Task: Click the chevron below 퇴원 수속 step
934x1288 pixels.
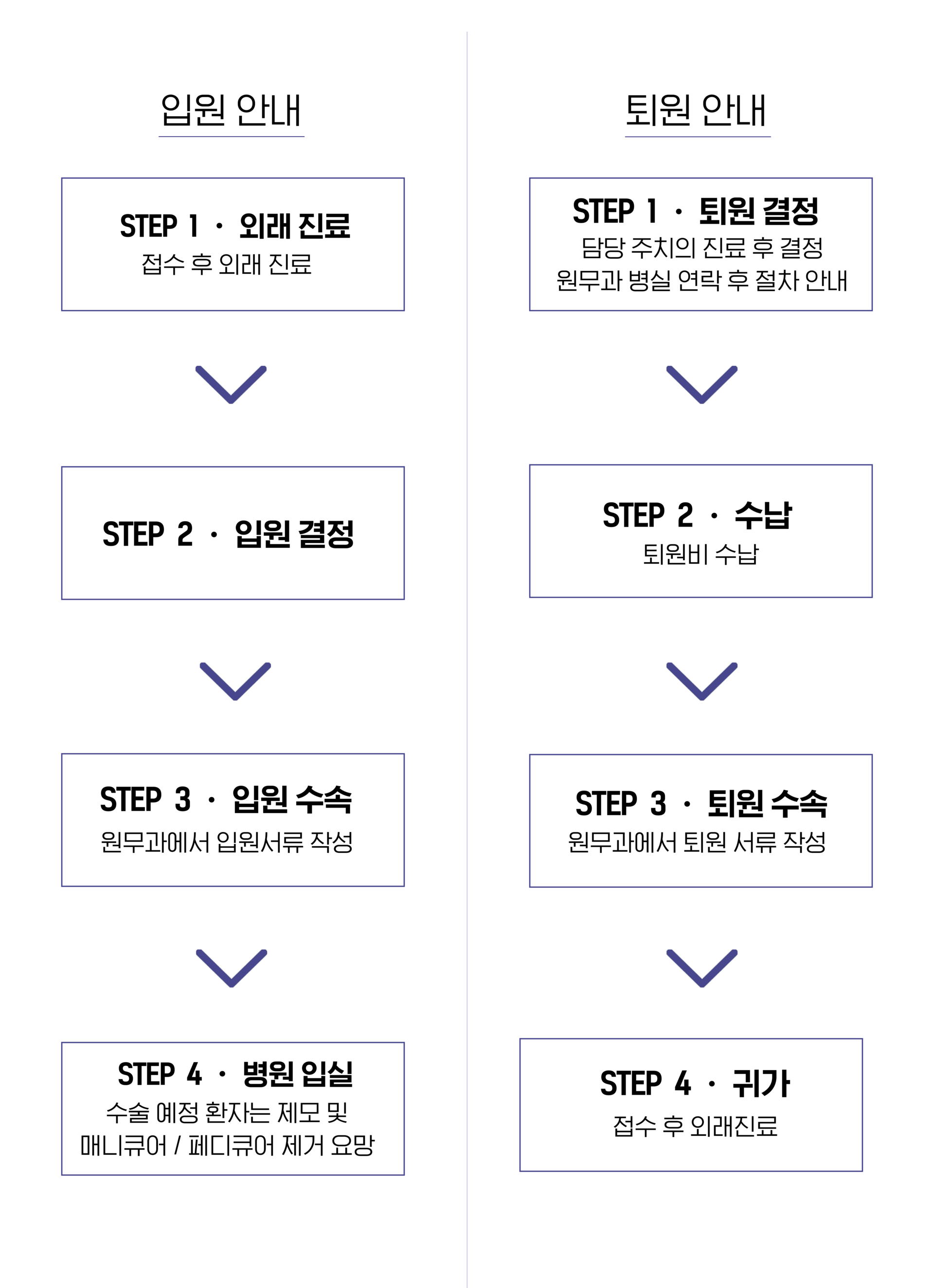Action: tap(701, 968)
